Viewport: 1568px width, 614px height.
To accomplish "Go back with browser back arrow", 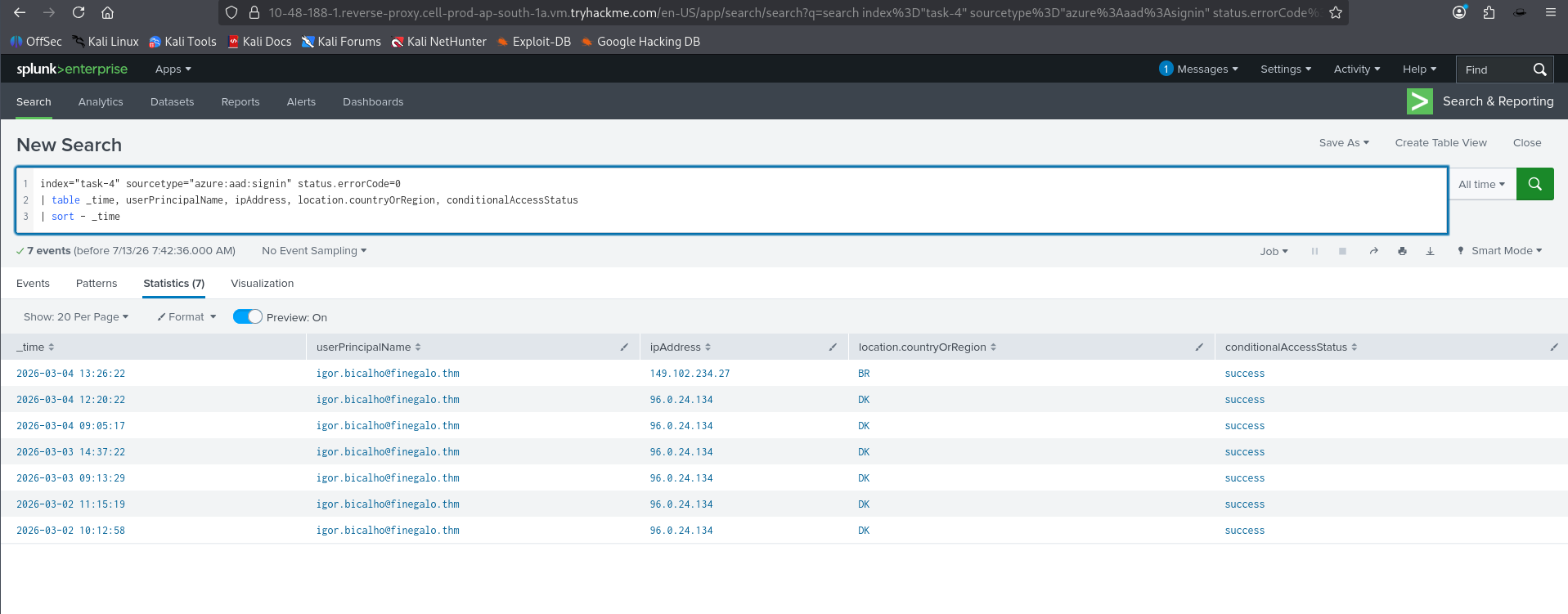I will point(20,12).
